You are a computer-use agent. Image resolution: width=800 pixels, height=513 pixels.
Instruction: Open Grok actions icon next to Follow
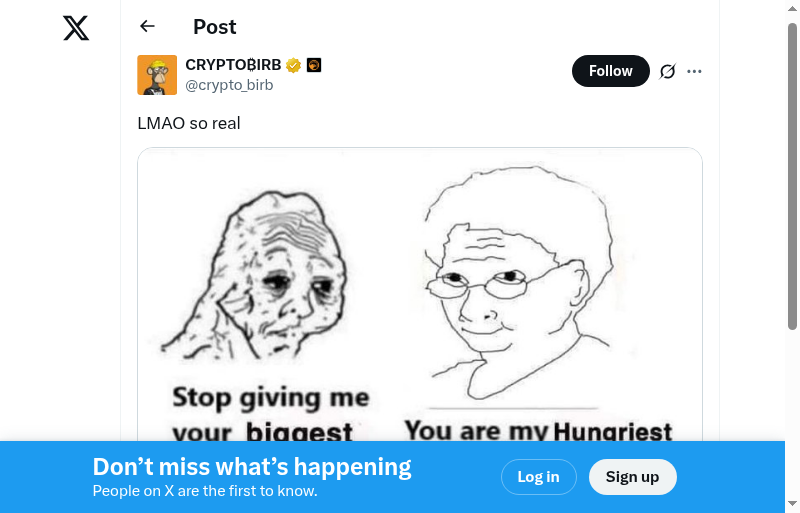[x=668, y=71]
